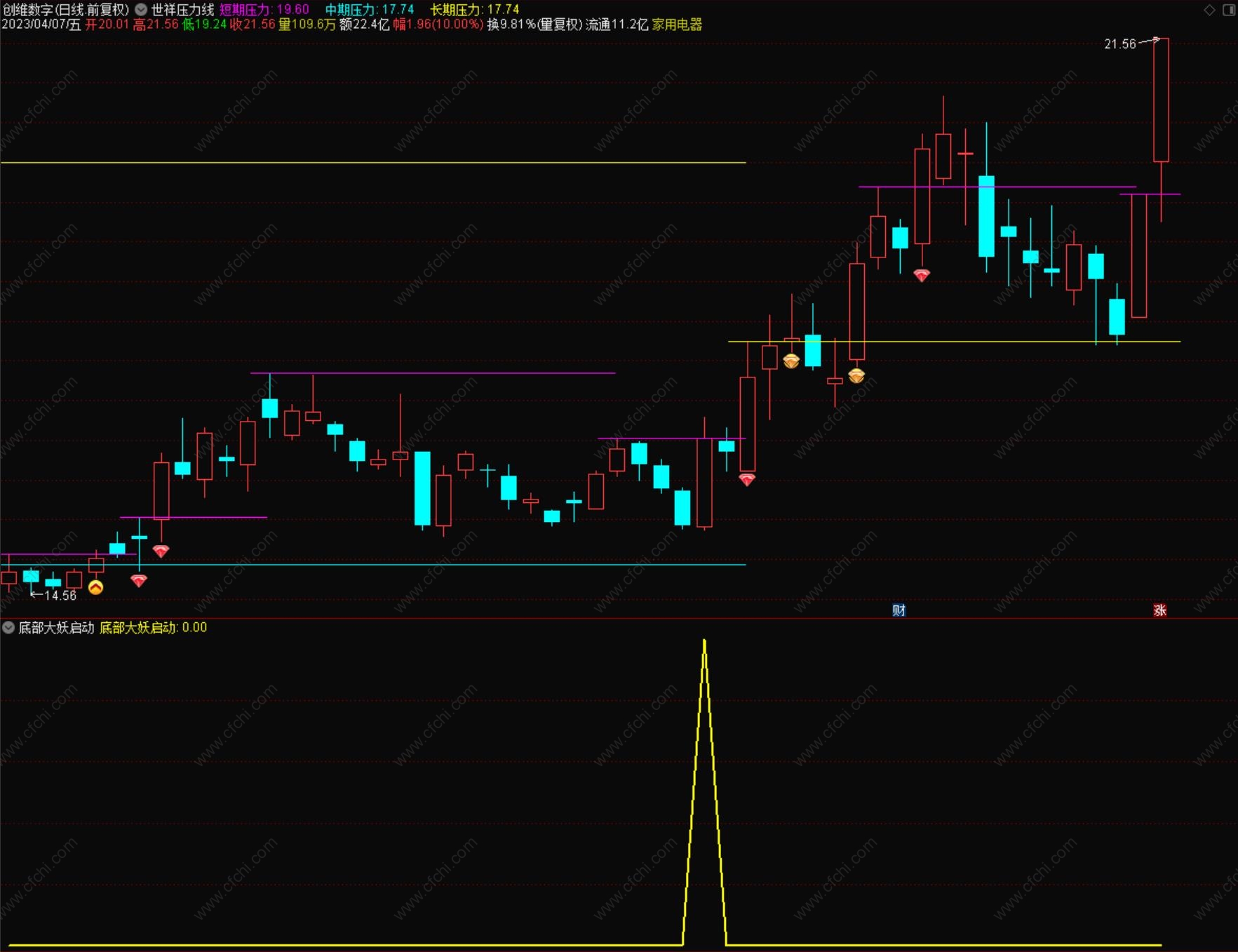Click the turnover rate 换9.81%(量复权)
Image resolution: width=1238 pixels, height=952 pixels.
tap(535, 25)
